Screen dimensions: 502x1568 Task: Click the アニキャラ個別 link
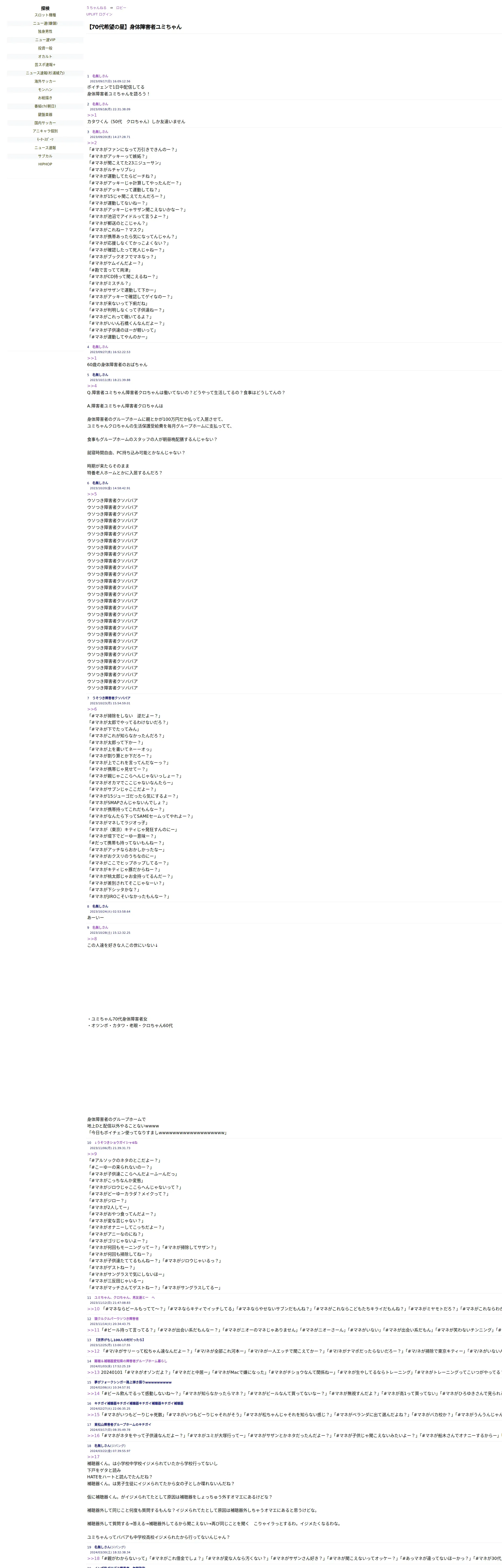click(x=45, y=131)
